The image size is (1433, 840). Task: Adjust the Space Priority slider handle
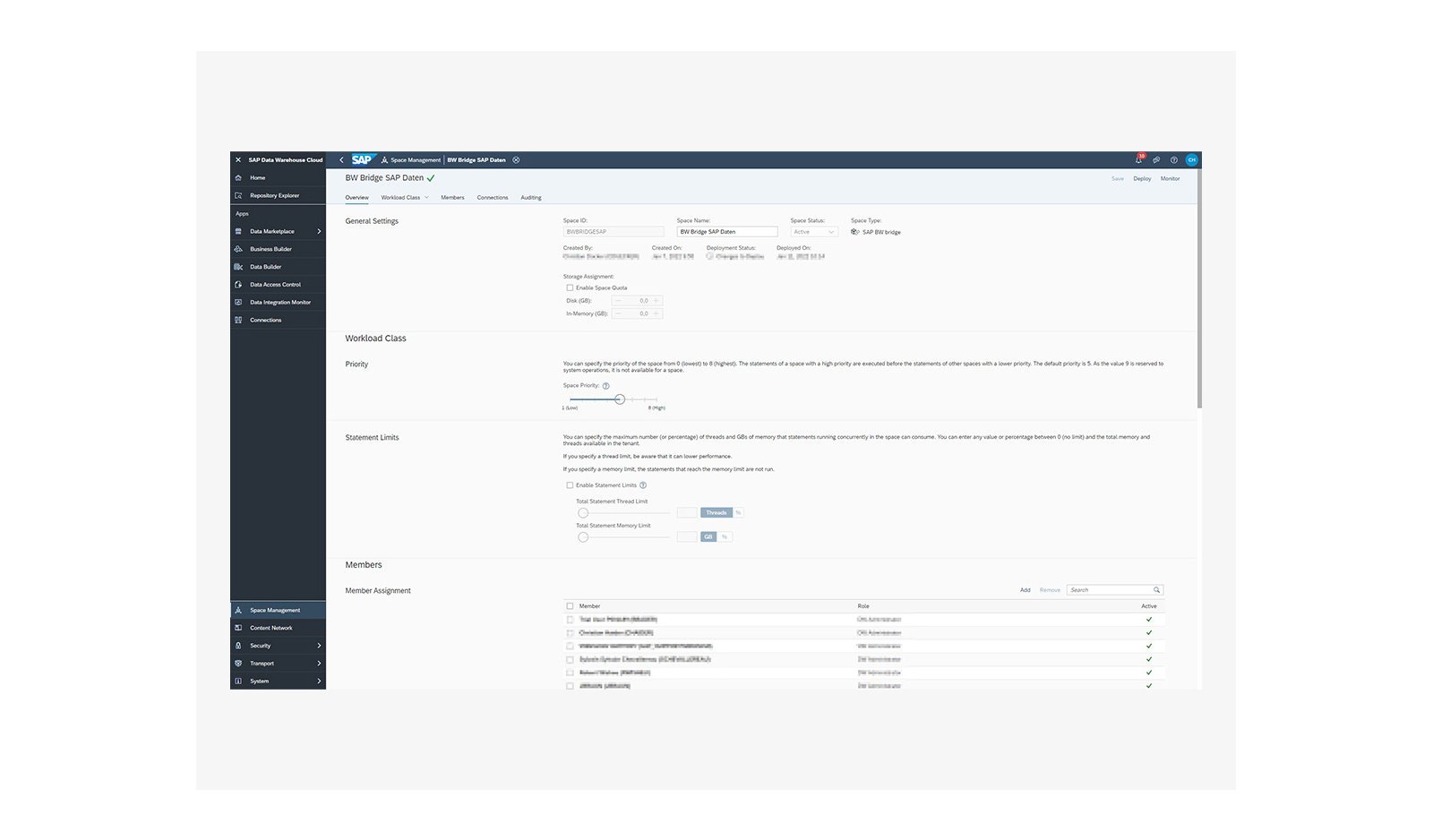(x=619, y=399)
